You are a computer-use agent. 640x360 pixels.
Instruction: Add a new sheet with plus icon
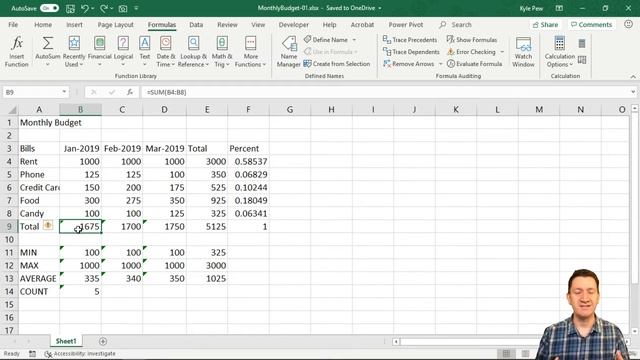point(103,341)
